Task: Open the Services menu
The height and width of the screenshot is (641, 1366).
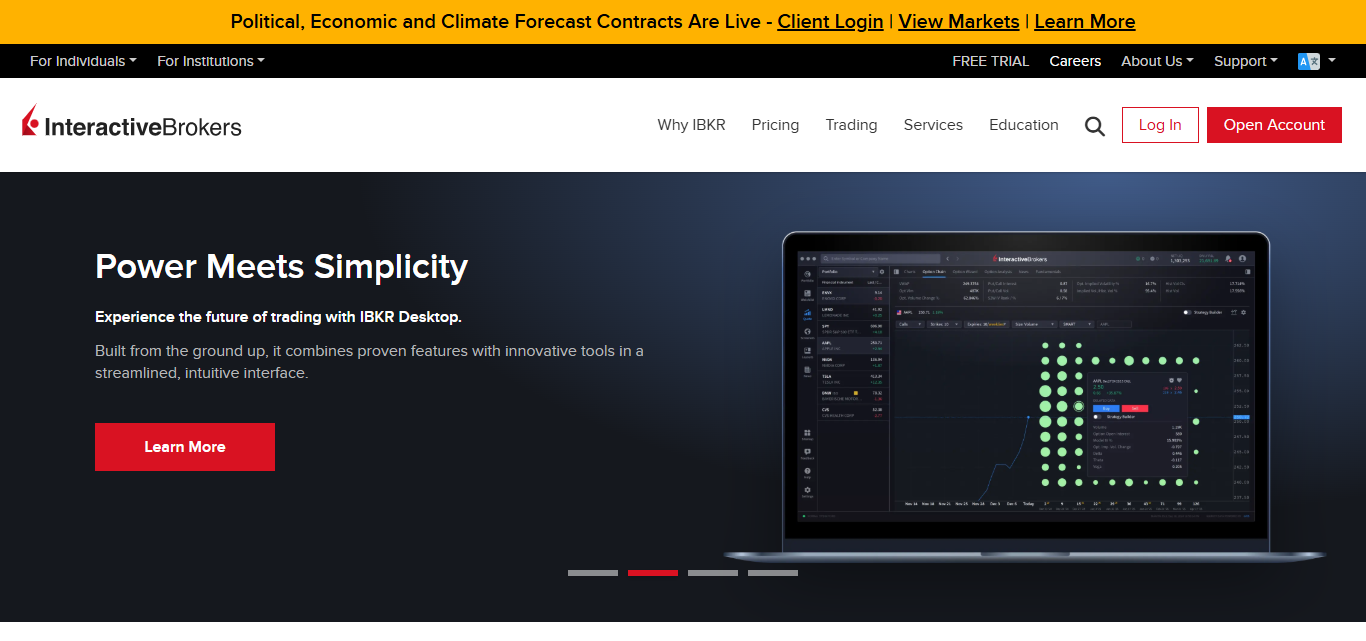Action: pos(933,125)
